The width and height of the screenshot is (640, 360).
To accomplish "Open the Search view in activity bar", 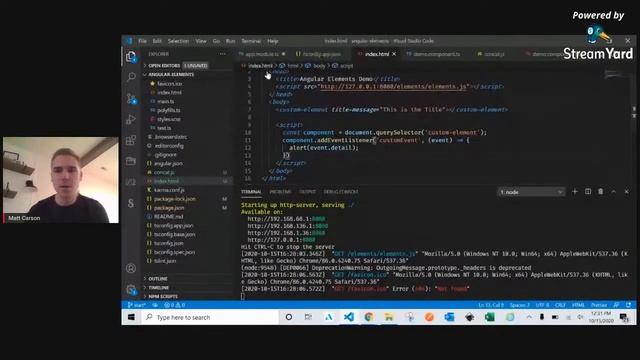I will pyautogui.click(x=131, y=77).
